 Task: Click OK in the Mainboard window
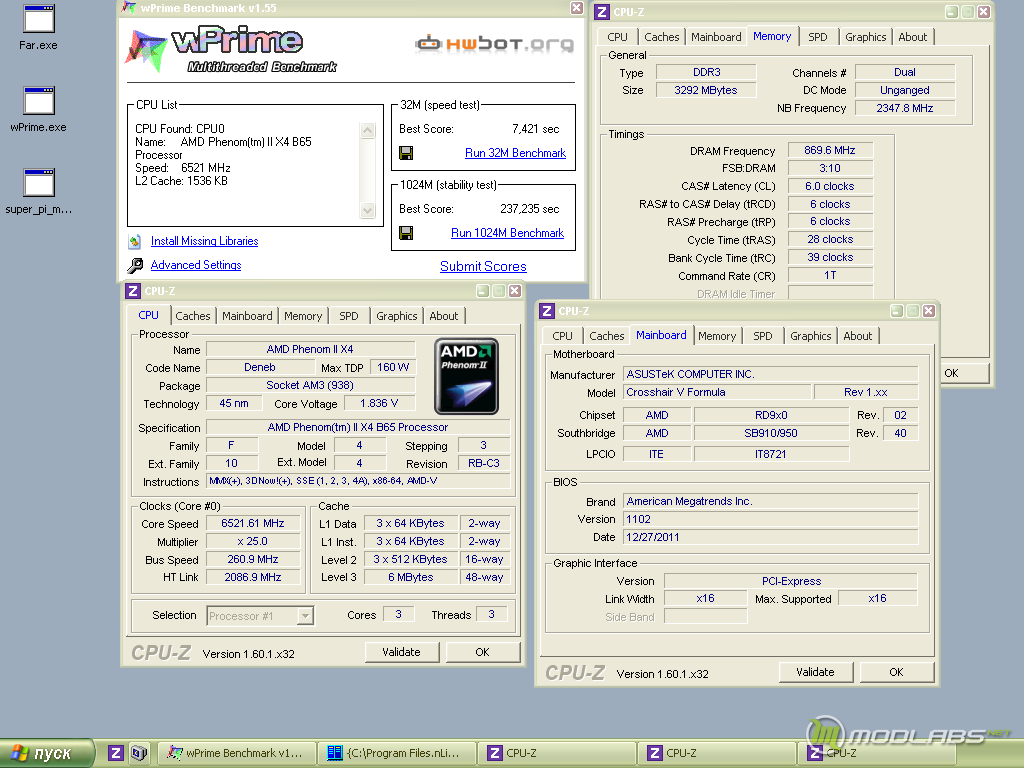point(896,672)
